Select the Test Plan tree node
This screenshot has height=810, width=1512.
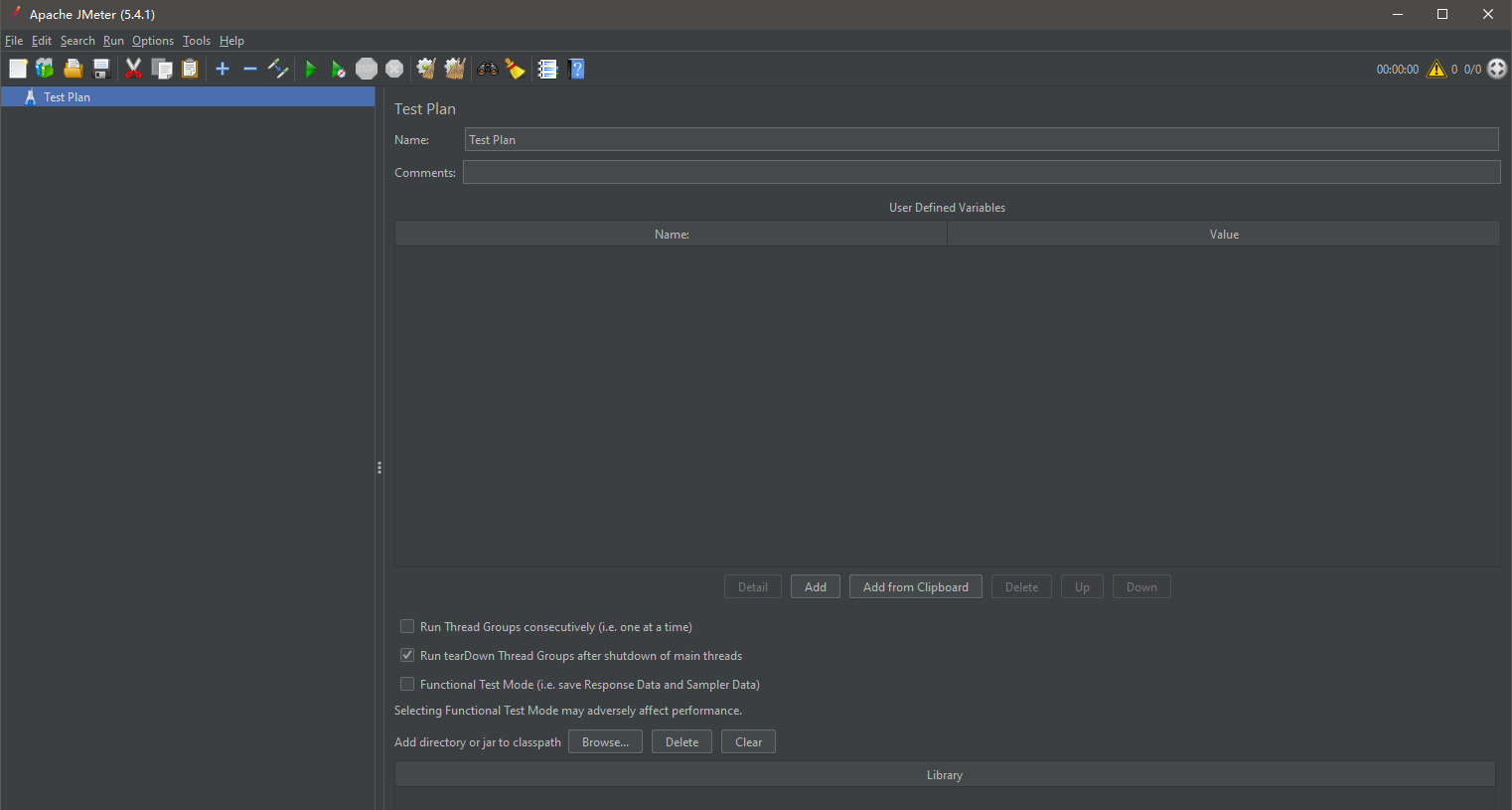point(188,97)
